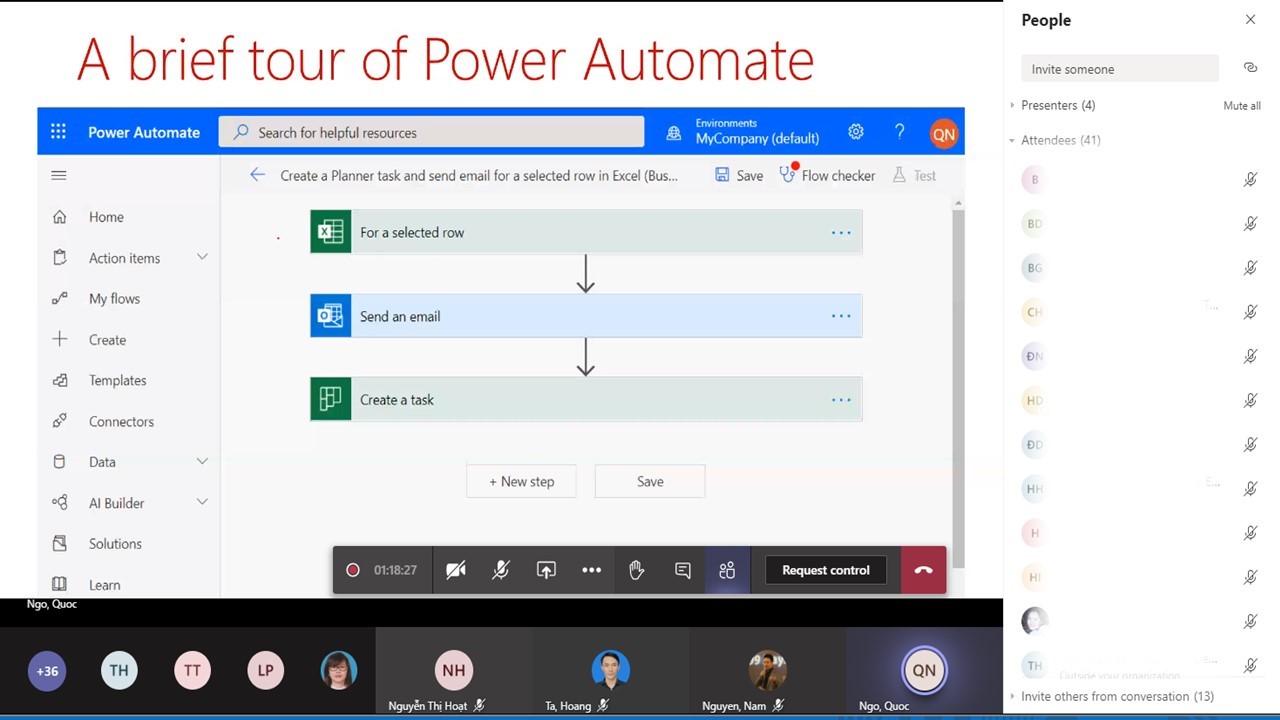
Task: Mute attendee BG
Action: click(1250, 268)
